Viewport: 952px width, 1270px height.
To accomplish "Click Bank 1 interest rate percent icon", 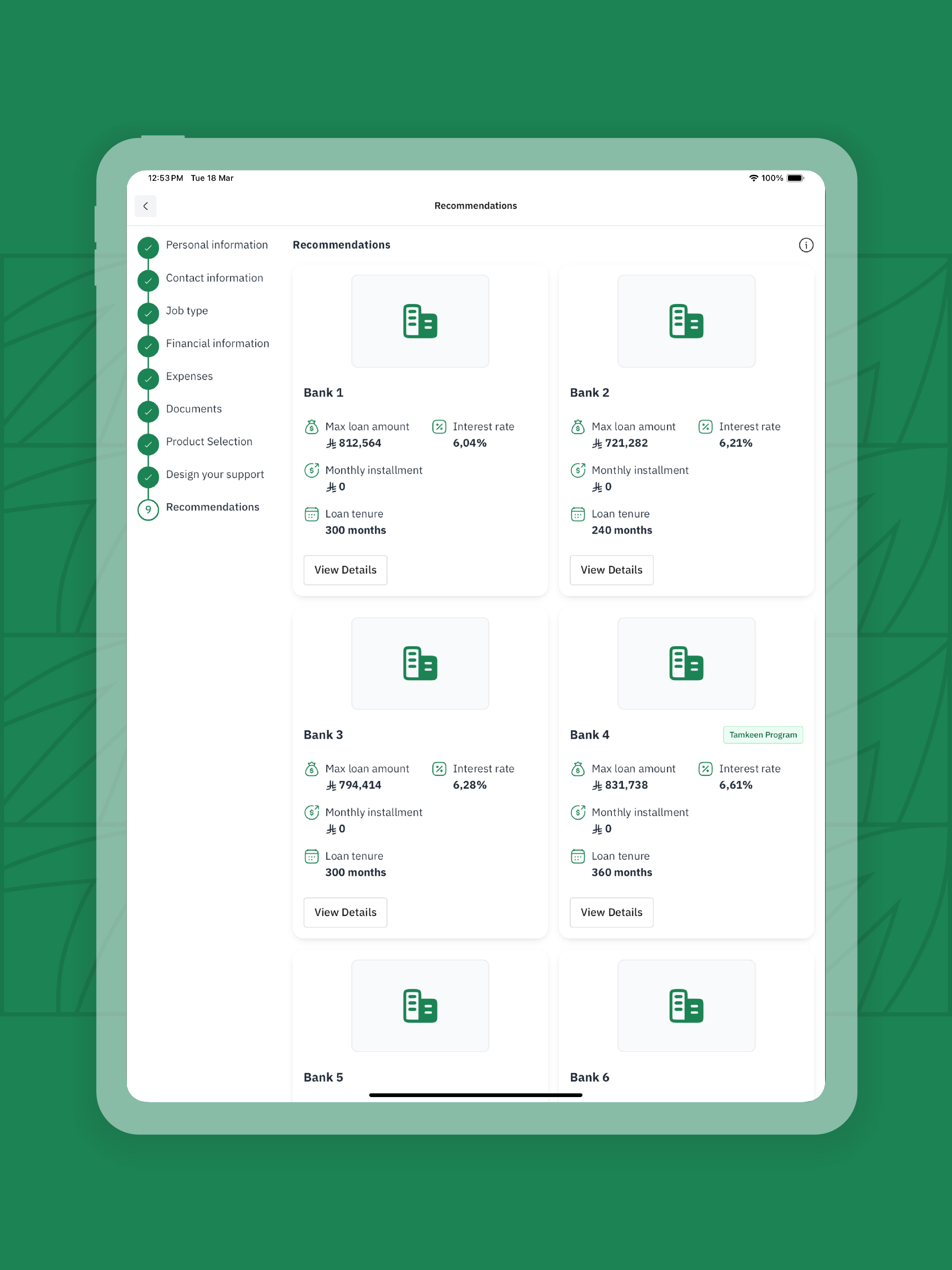I will 439,427.
